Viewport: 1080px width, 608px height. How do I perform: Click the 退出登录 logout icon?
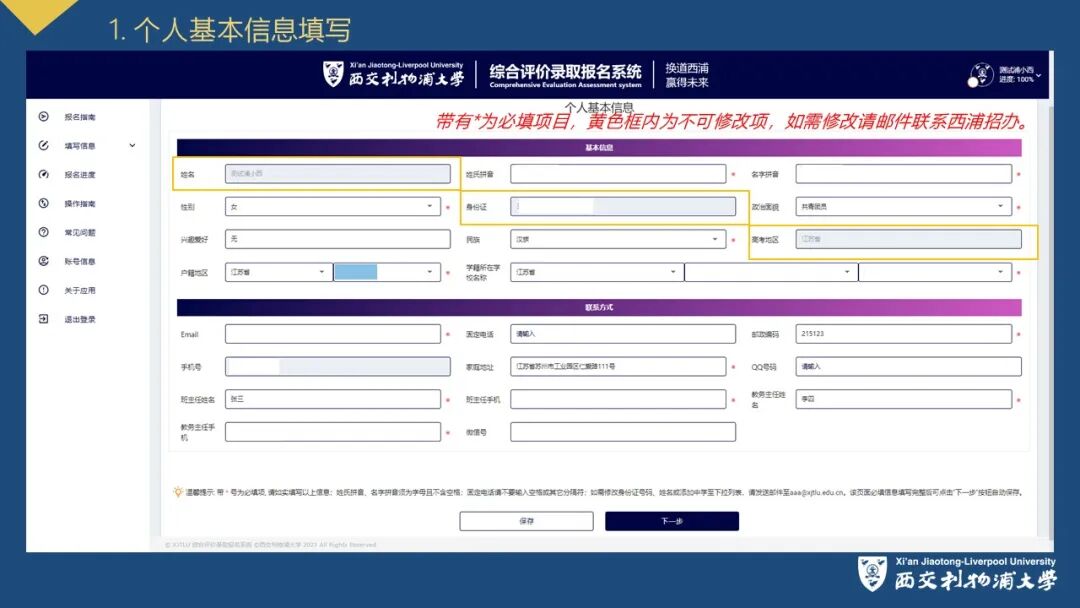(42, 318)
